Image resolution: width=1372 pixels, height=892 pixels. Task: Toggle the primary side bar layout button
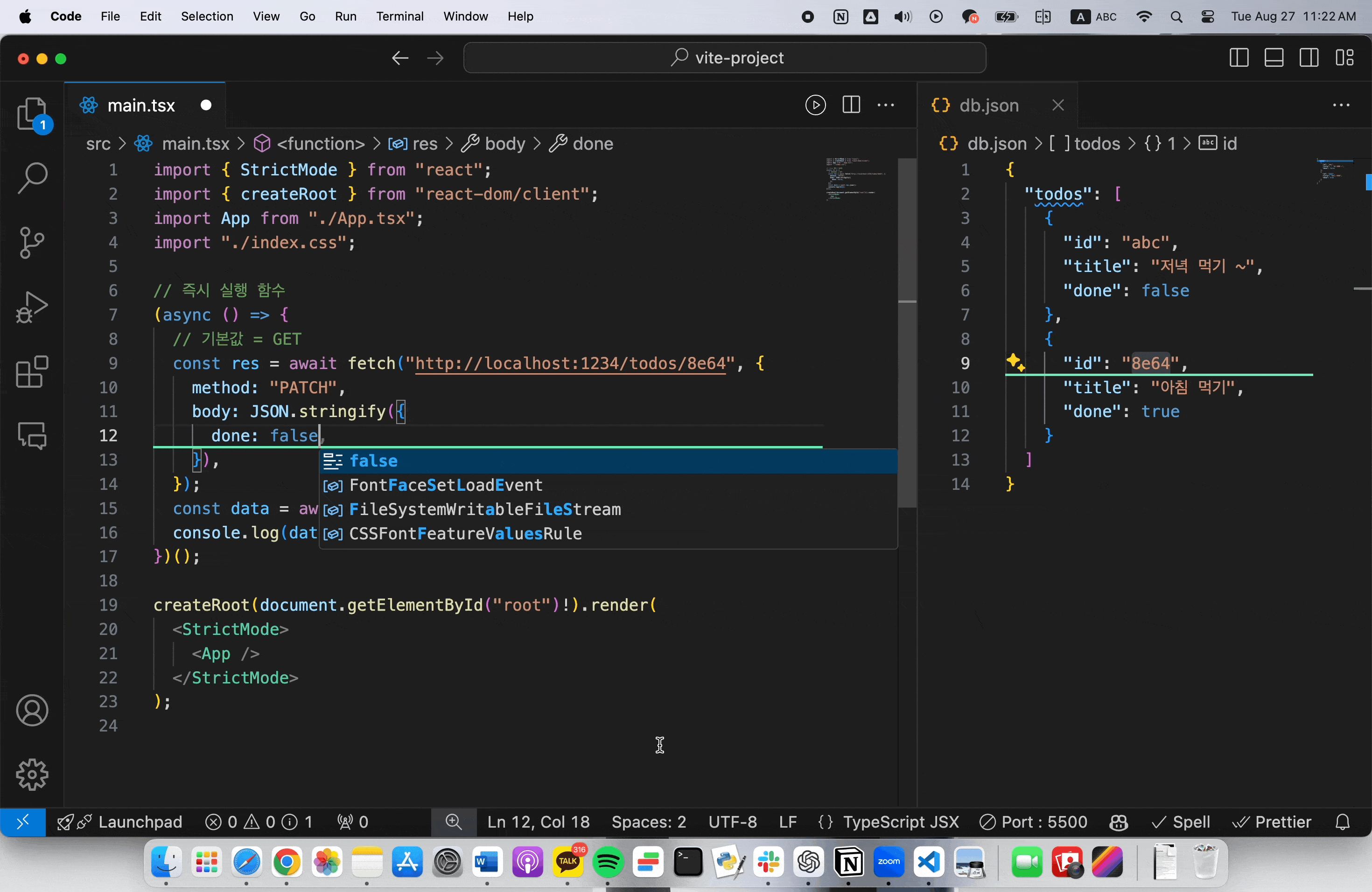point(1239,58)
